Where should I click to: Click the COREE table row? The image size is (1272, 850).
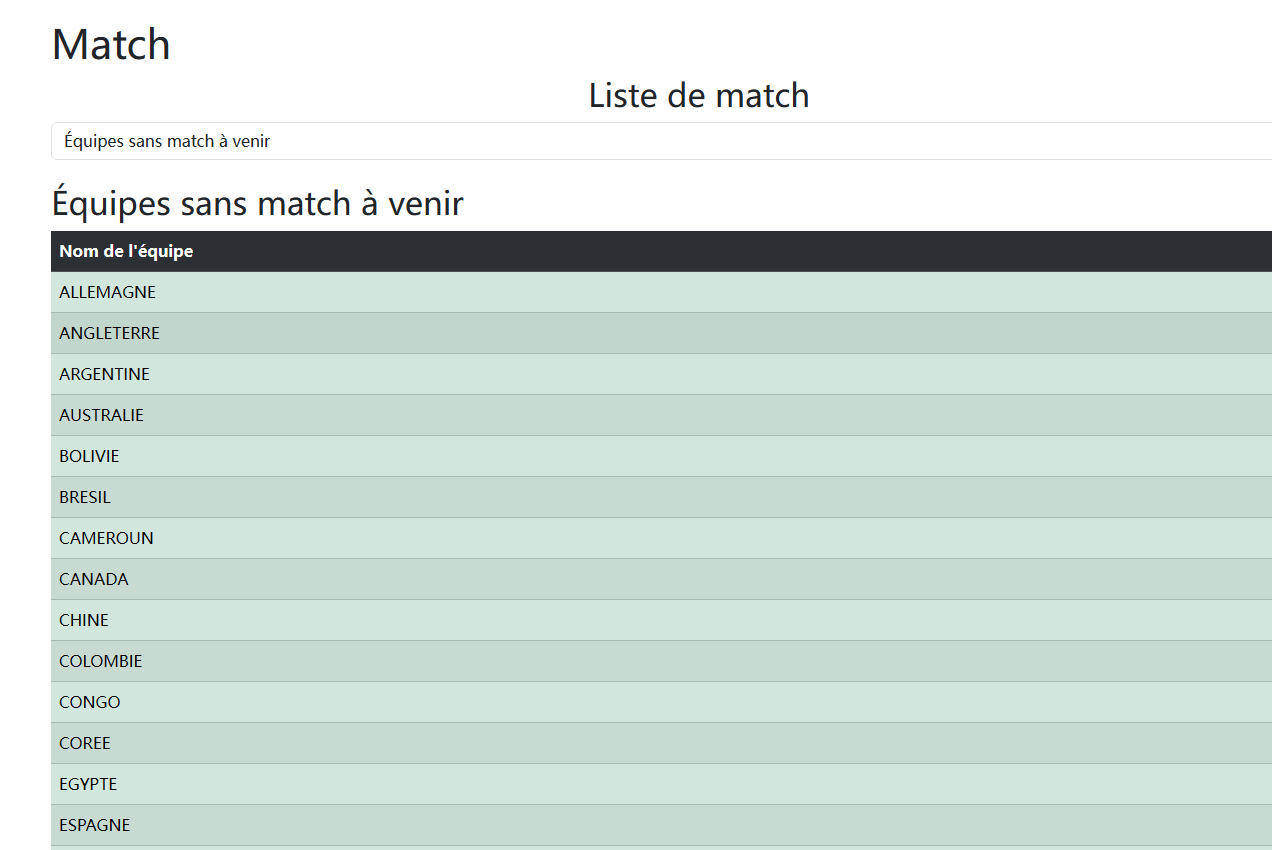[x=85, y=743]
